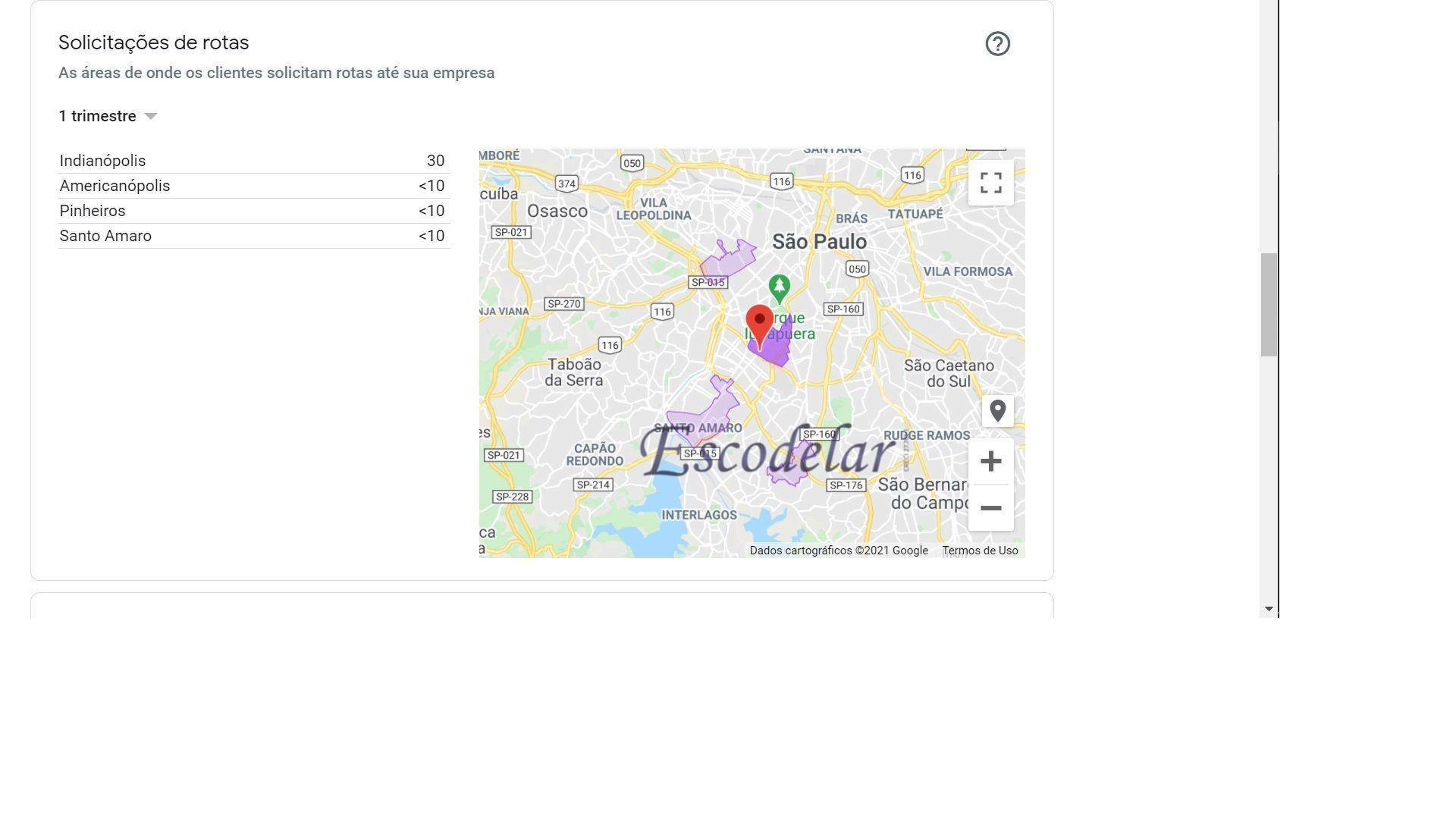The width and height of the screenshot is (1456, 819).
Task: Click the Solicitações de rotas heading
Action: point(153,42)
